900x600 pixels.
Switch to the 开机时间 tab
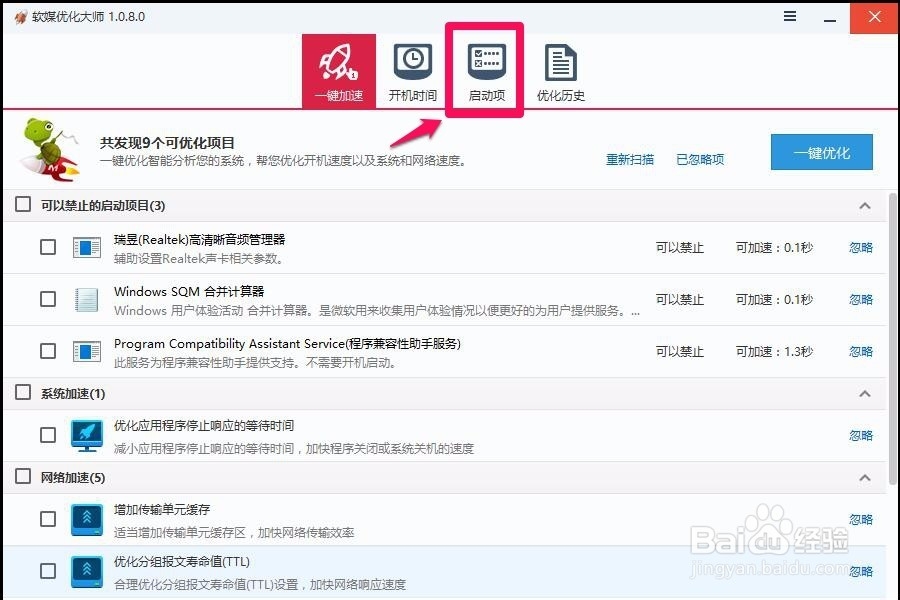pyautogui.click(x=413, y=71)
